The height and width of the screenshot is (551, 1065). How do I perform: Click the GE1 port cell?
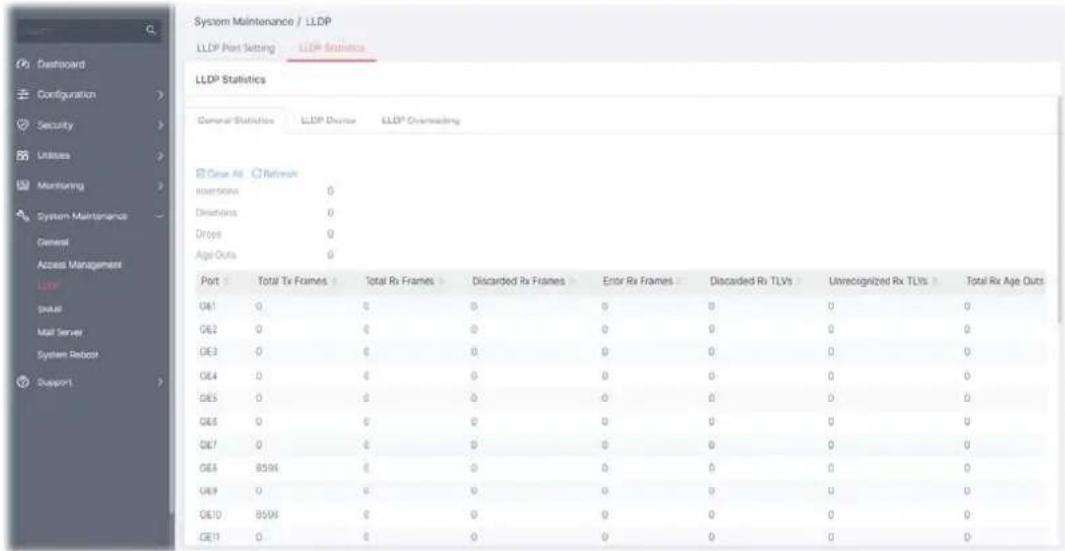tap(208, 306)
